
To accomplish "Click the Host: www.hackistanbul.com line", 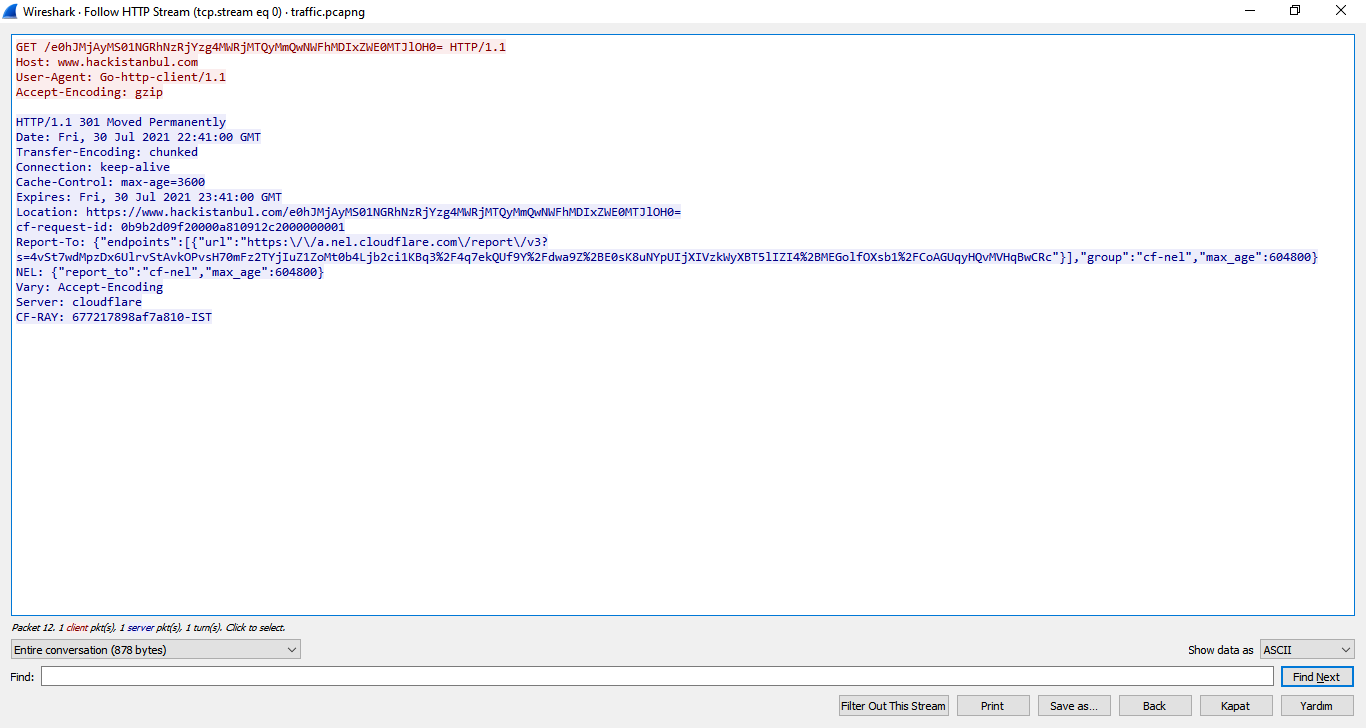I will pos(107,62).
